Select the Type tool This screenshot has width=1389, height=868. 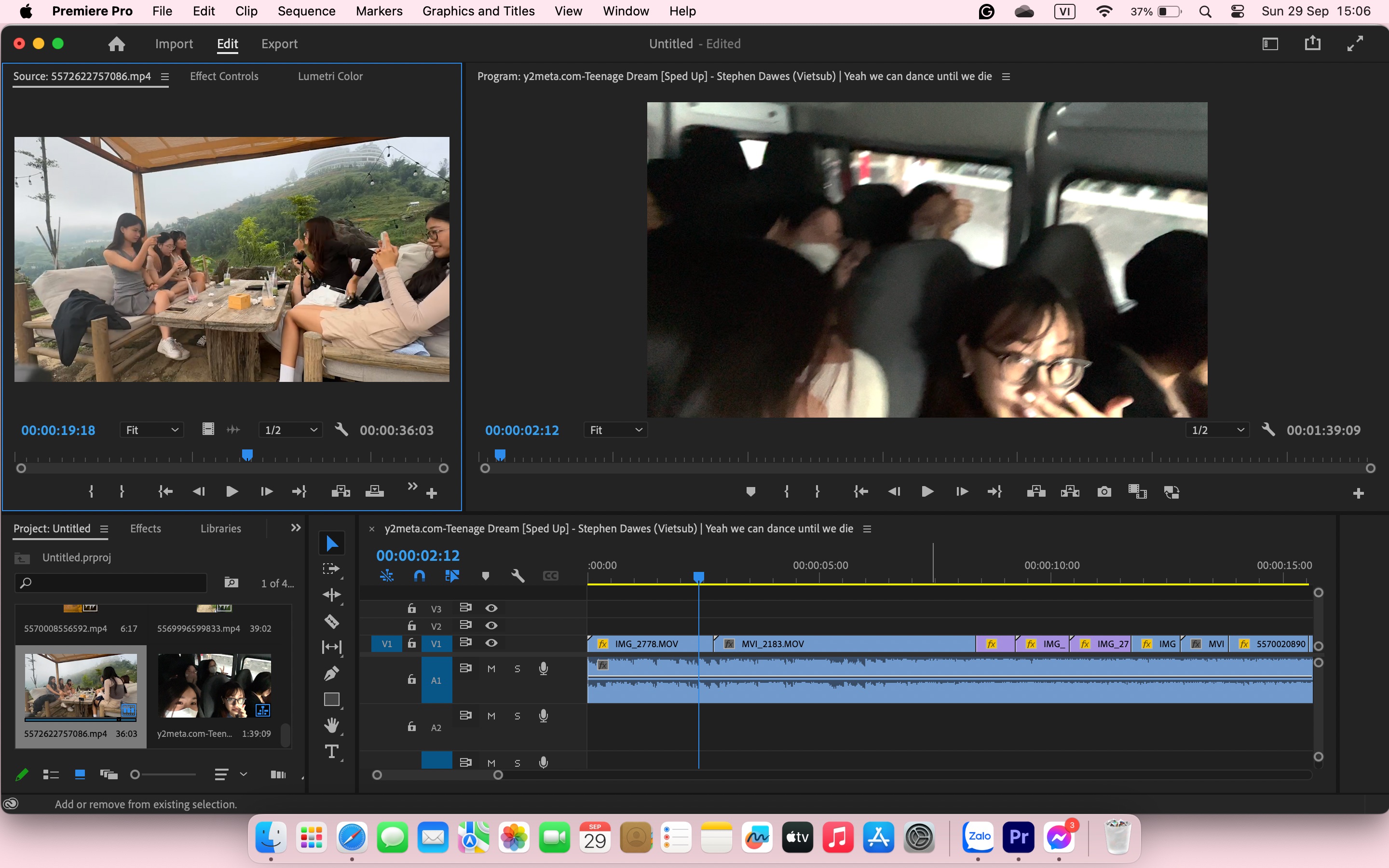tap(332, 751)
